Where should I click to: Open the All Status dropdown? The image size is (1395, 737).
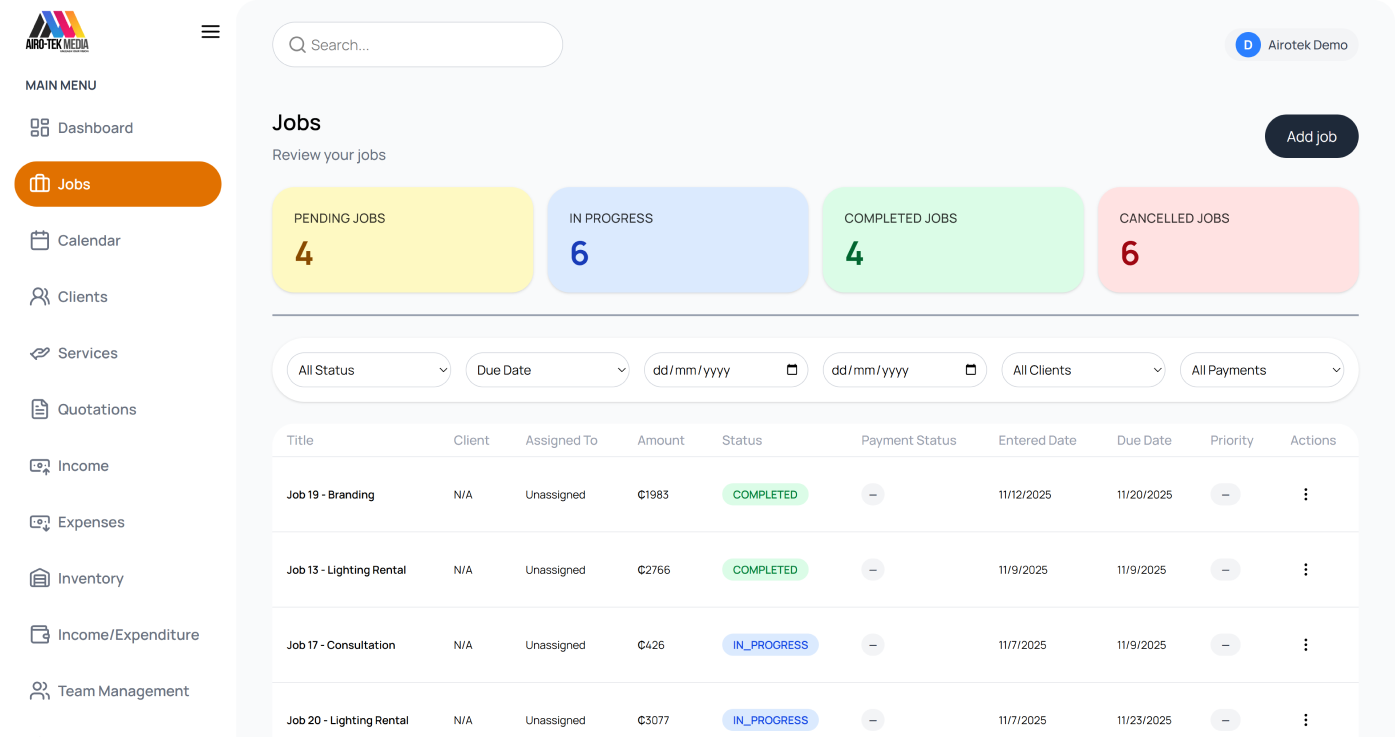coord(368,369)
